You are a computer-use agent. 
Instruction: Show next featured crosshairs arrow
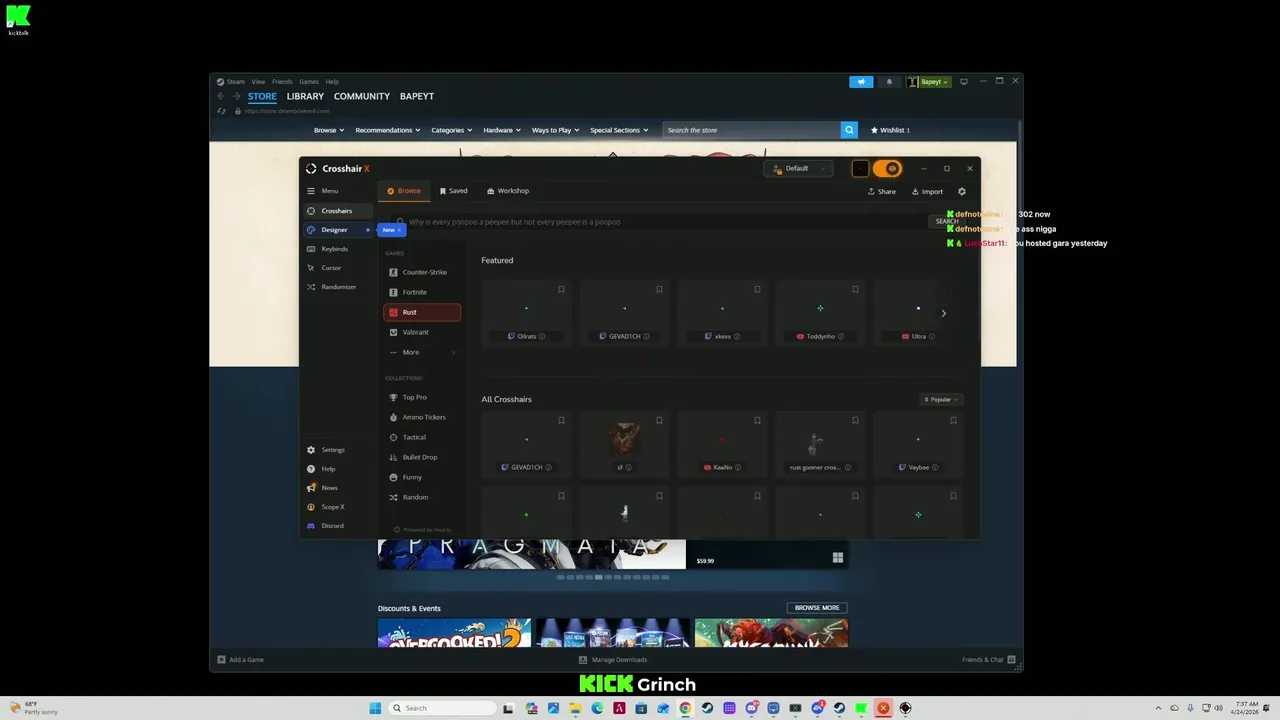[943, 314]
